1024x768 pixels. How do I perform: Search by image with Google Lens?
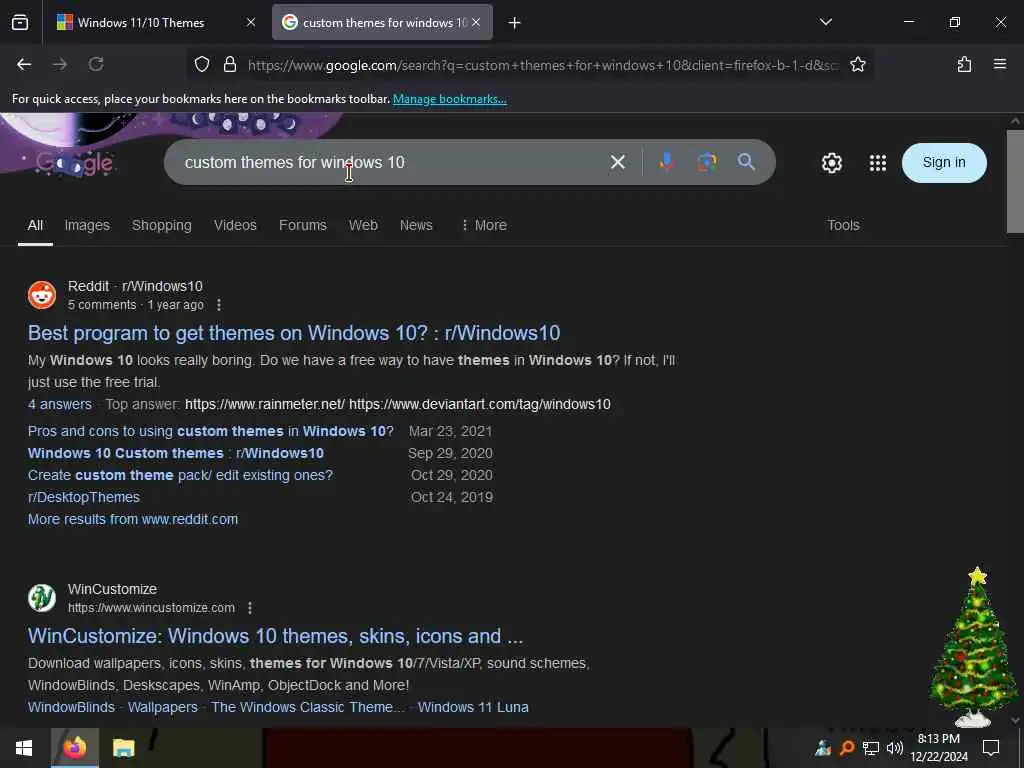coord(707,162)
